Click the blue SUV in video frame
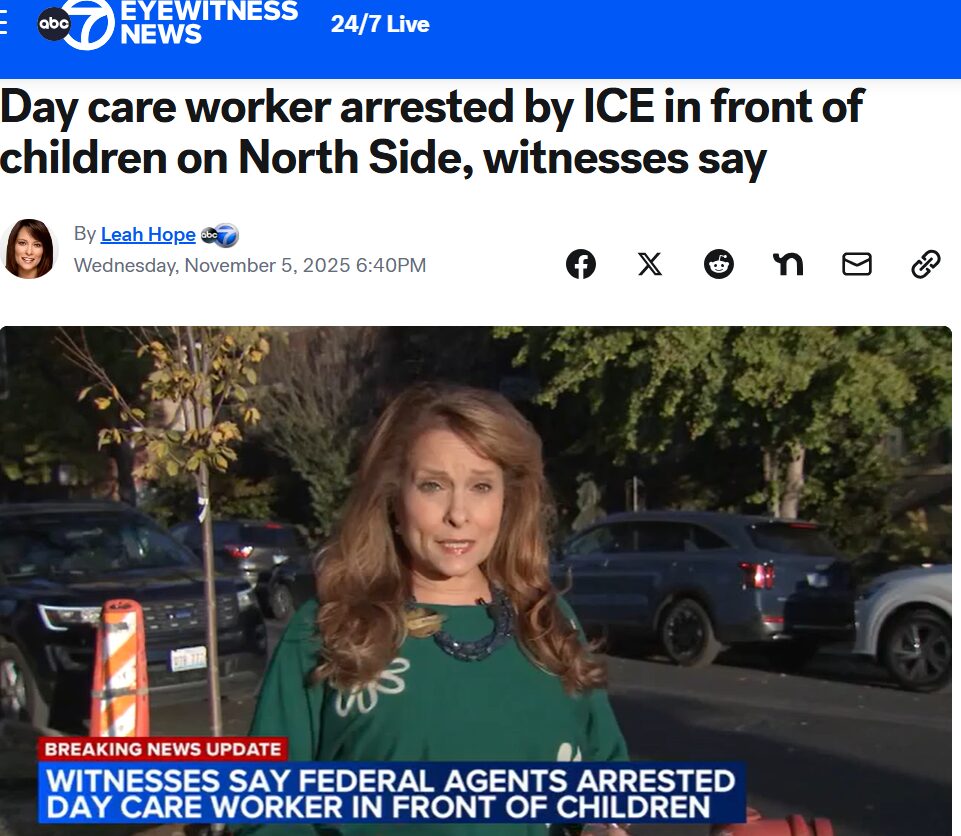The width and height of the screenshot is (961, 836). (705, 587)
